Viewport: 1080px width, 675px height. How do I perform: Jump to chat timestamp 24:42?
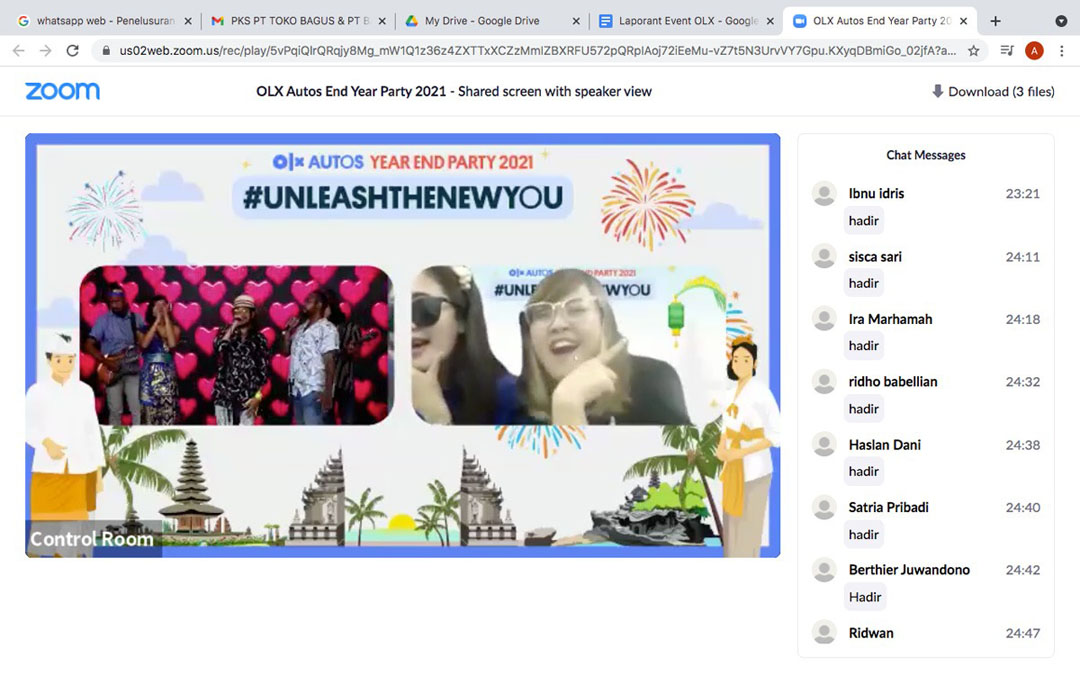[x=1022, y=570]
